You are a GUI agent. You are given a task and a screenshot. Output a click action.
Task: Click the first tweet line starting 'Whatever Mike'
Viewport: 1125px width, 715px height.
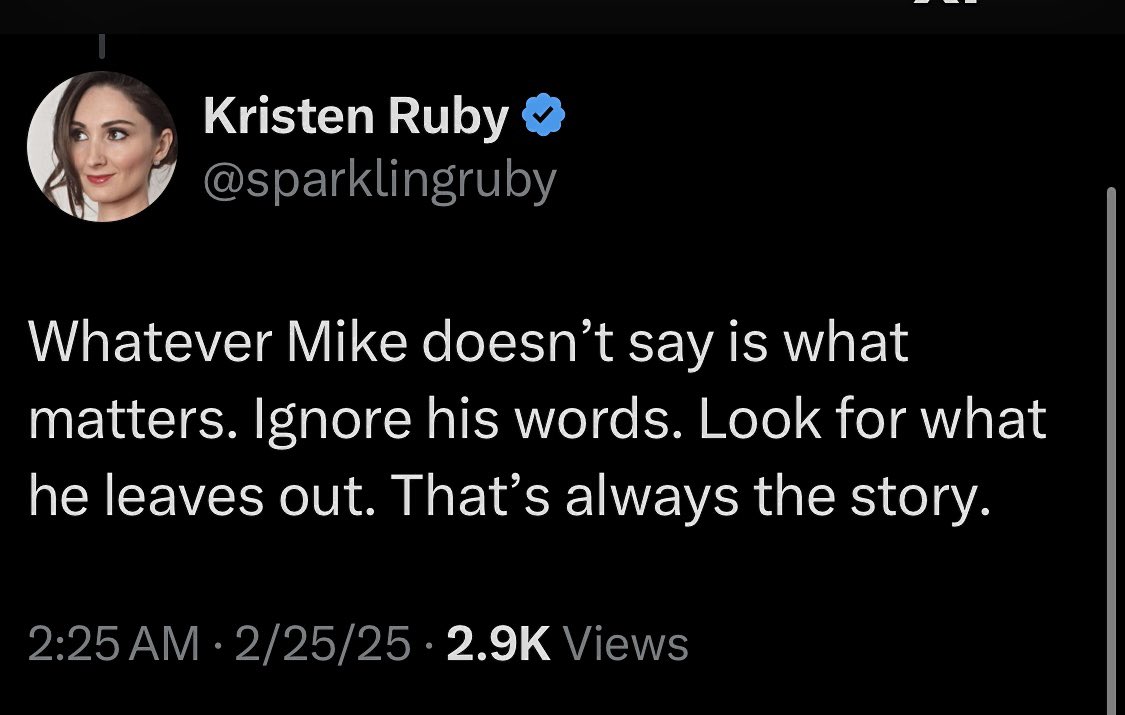[x=468, y=343]
